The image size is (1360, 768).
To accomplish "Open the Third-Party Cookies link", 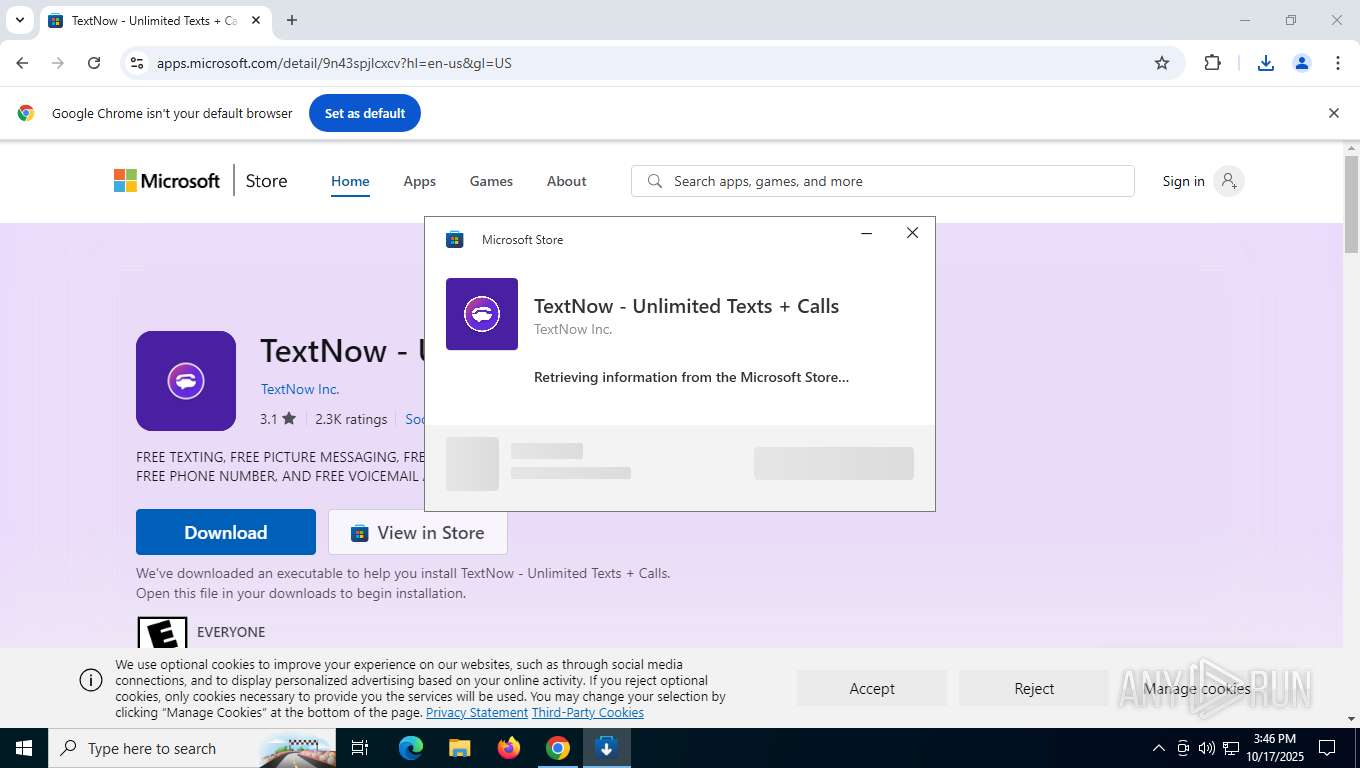I will click(588, 713).
